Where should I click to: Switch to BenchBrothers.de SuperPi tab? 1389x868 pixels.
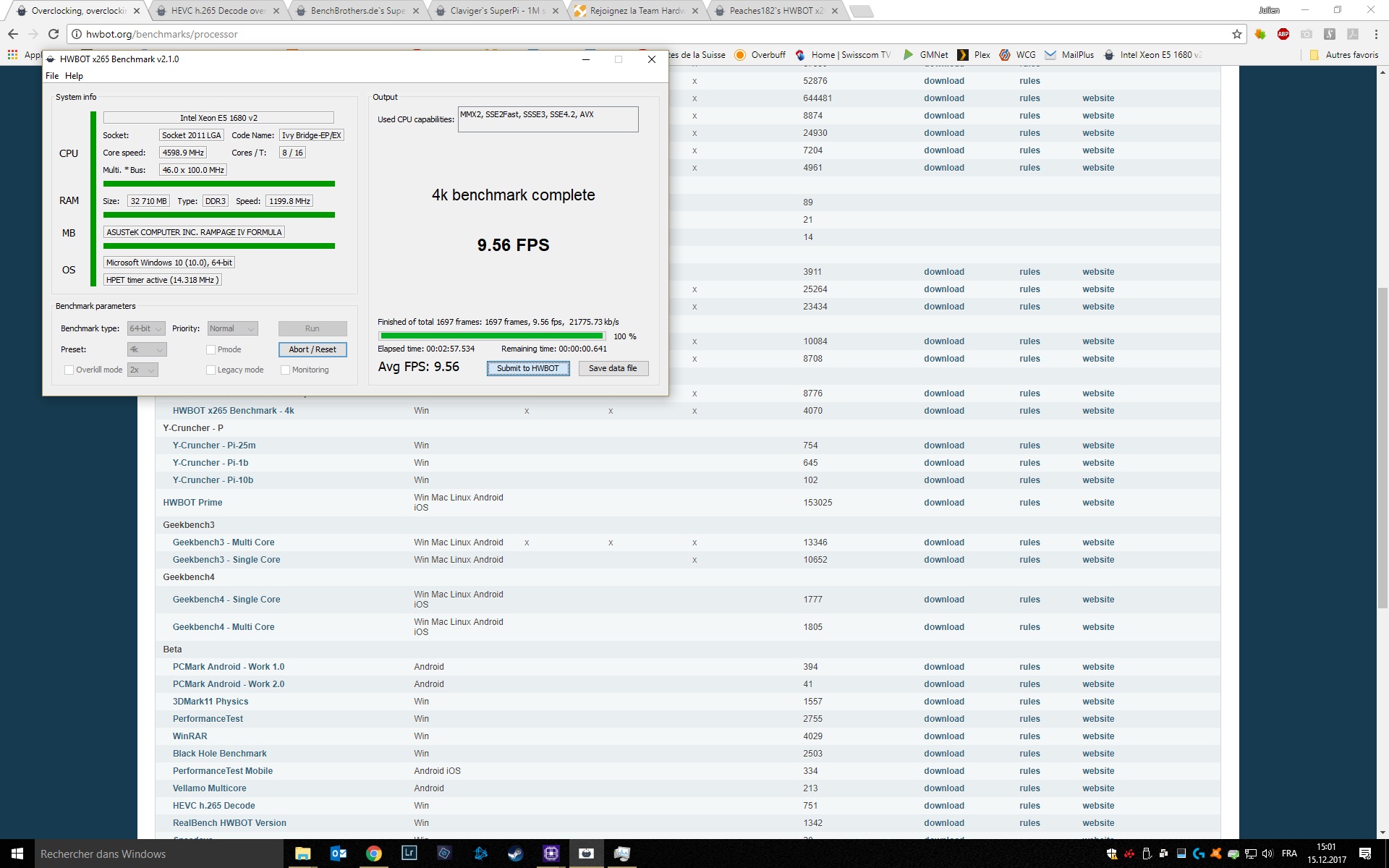(x=357, y=11)
